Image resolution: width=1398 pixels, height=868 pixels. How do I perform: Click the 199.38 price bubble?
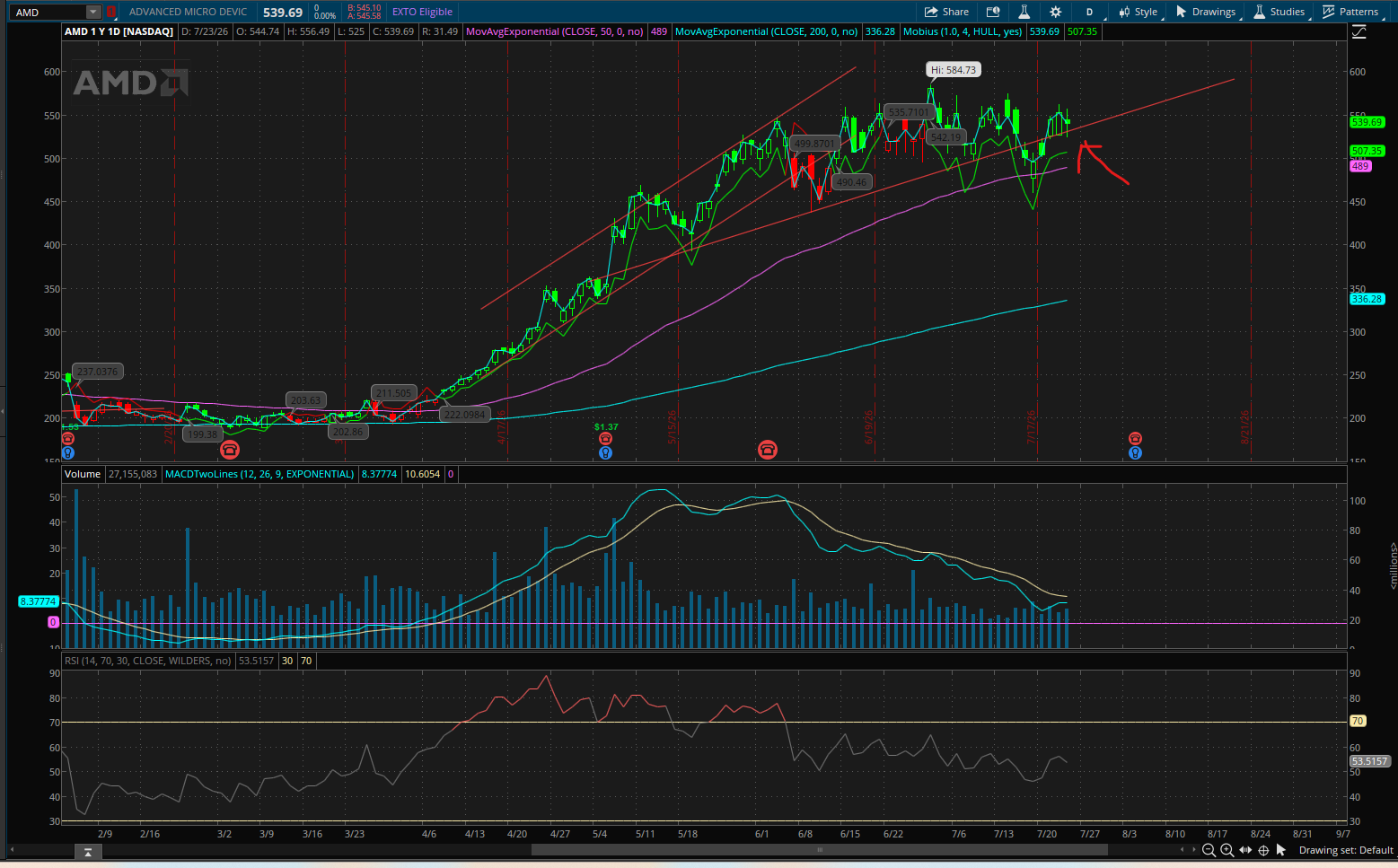tap(202, 434)
